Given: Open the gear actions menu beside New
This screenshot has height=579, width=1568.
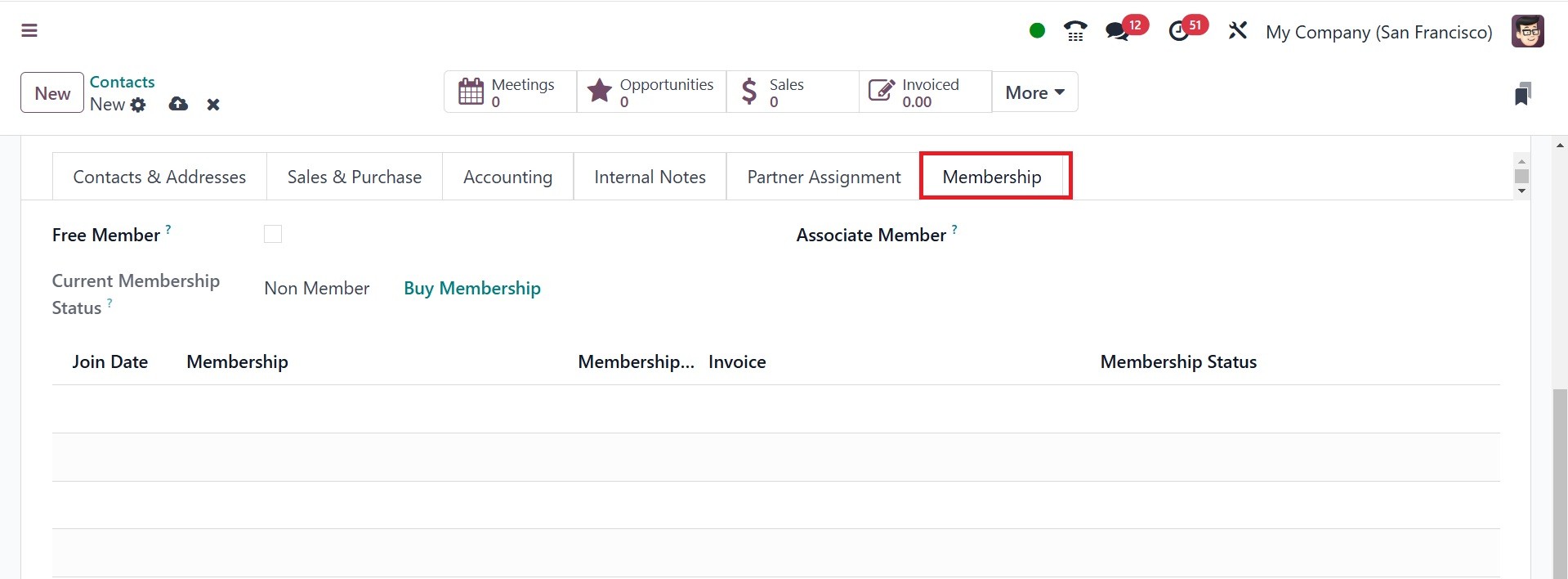Looking at the screenshot, I should click(138, 105).
